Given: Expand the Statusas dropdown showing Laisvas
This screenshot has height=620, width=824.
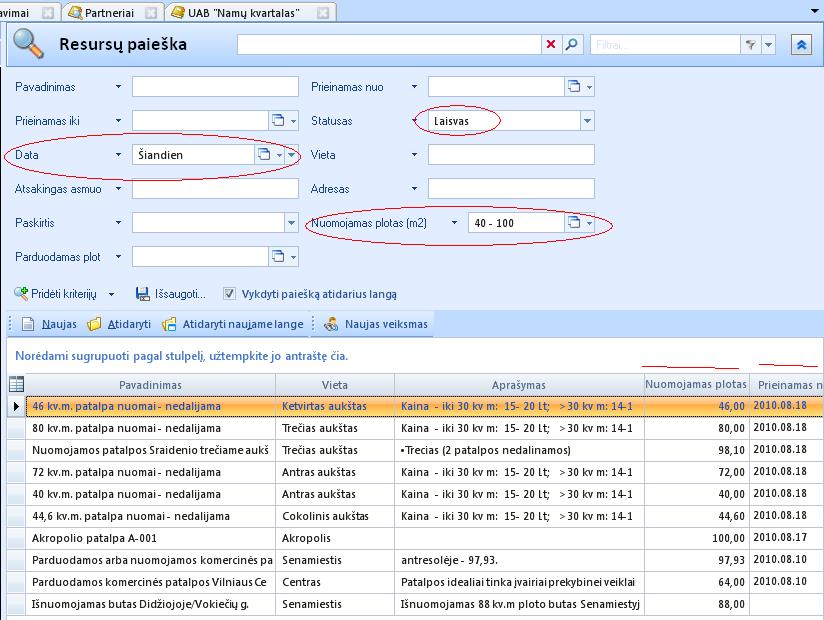Looking at the screenshot, I should point(587,121).
